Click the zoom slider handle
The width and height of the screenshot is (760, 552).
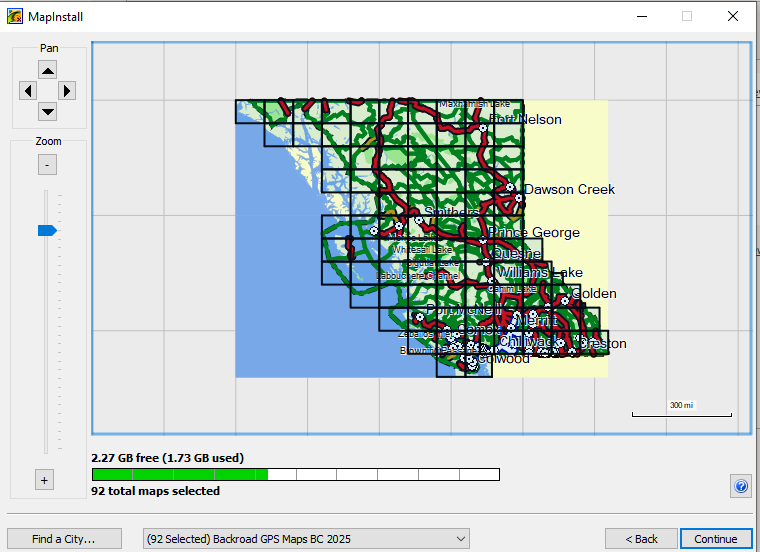pyautogui.click(x=47, y=231)
